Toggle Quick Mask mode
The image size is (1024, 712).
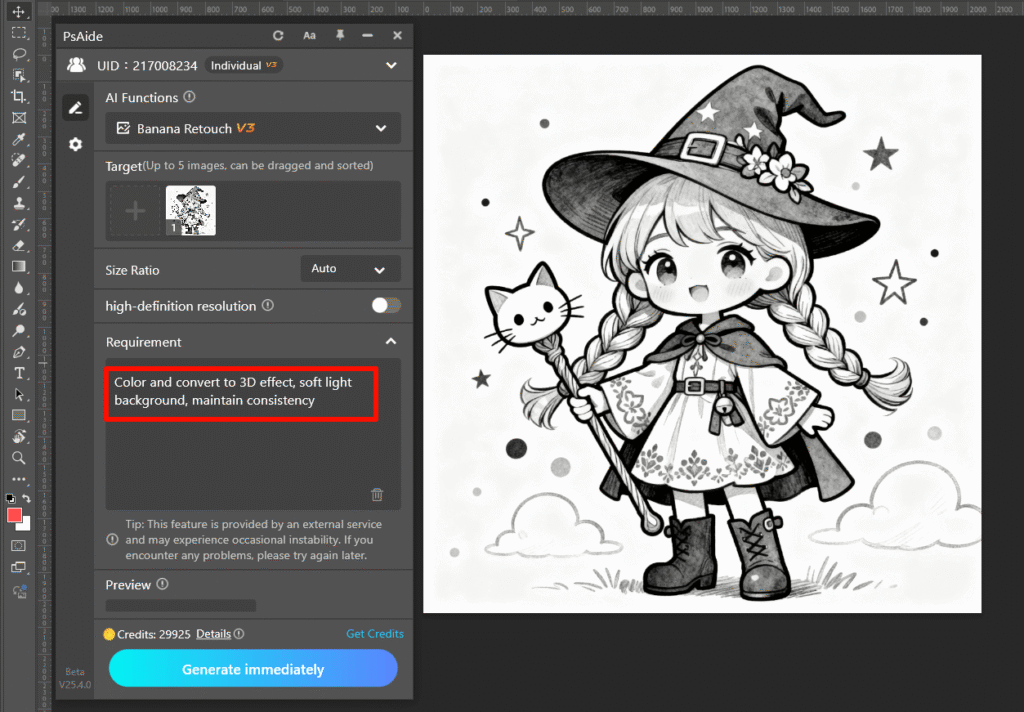(x=19, y=545)
